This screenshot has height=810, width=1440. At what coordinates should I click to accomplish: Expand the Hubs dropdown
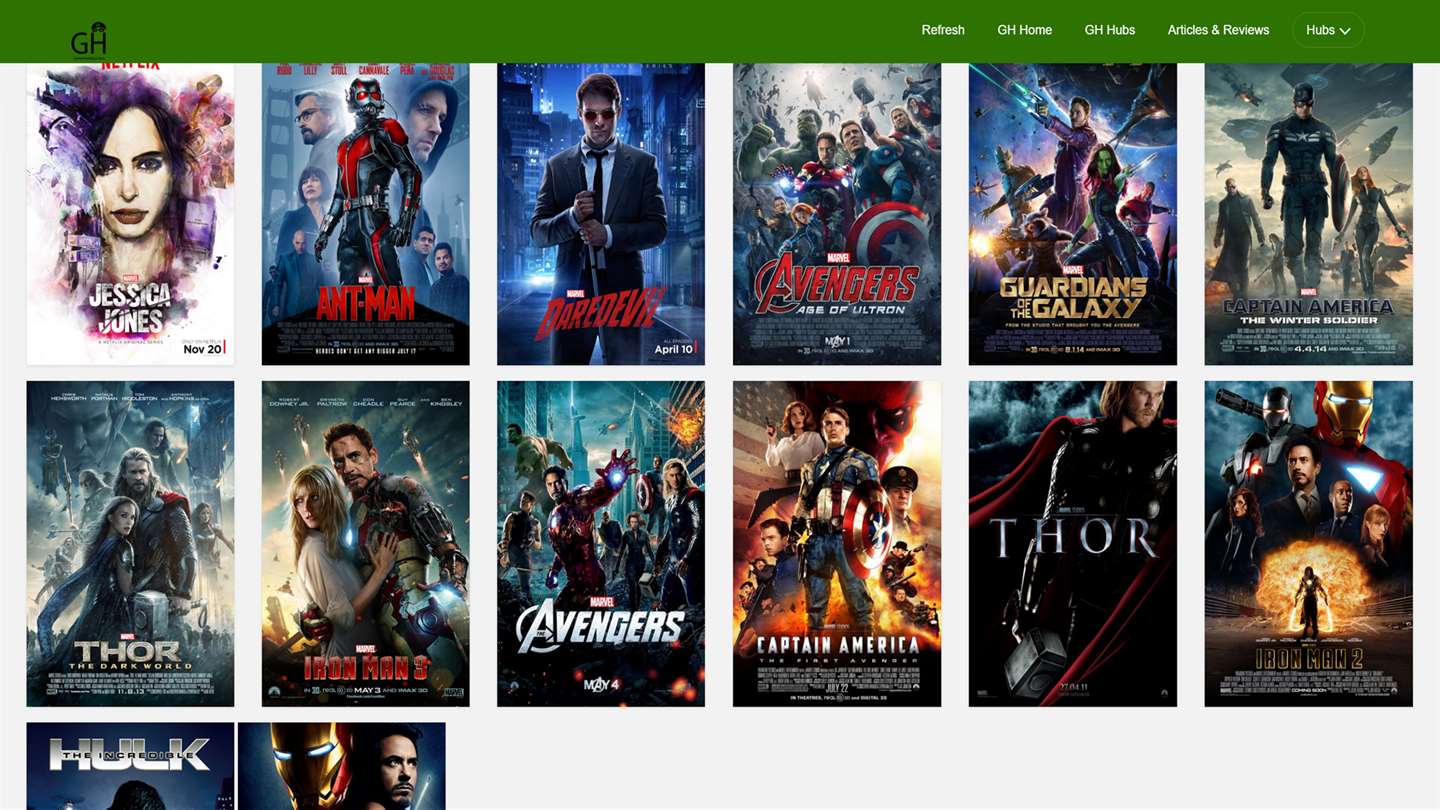pos(1328,30)
